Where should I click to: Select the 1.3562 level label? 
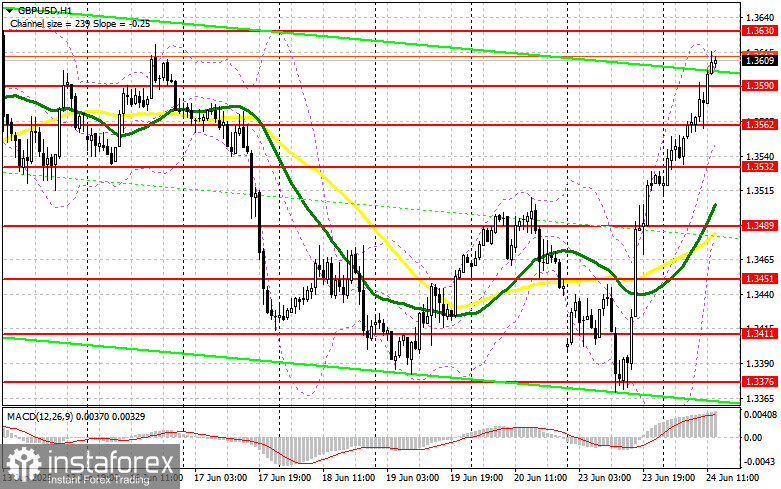point(759,124)
